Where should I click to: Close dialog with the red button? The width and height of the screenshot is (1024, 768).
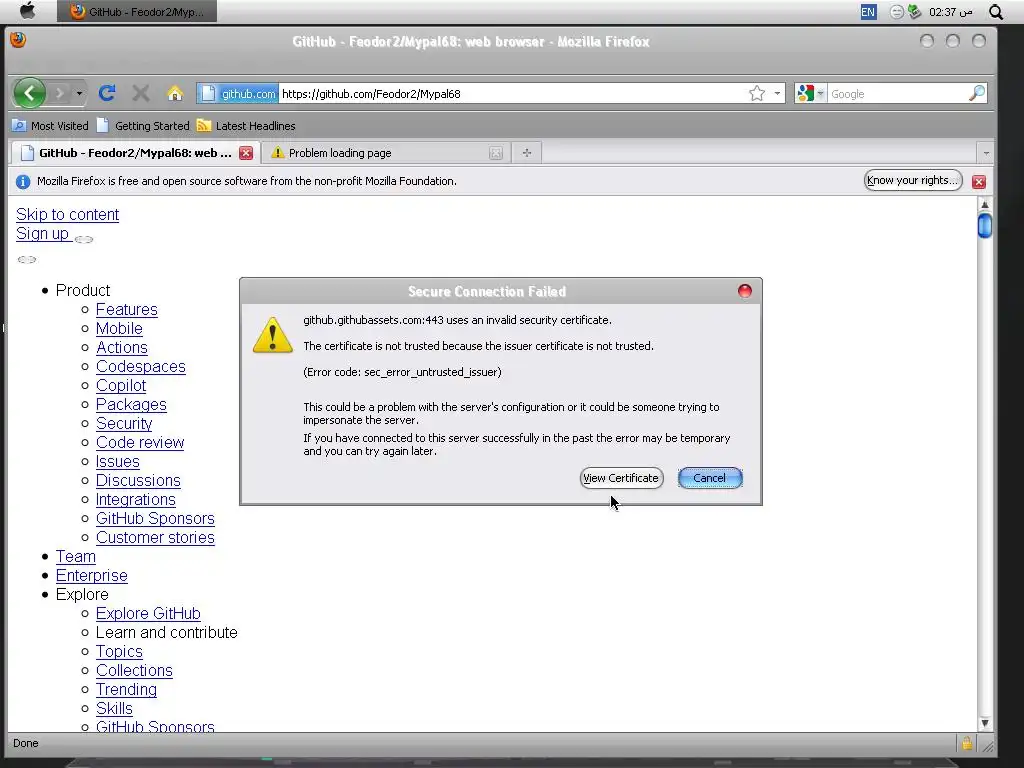(x=744, y=291)
